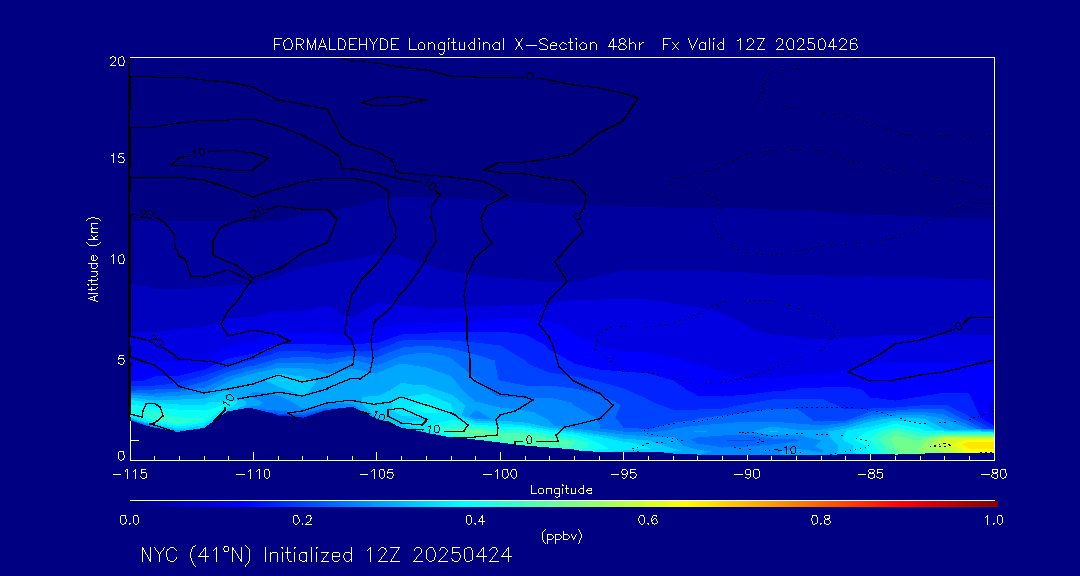Click the '(ppbv)' unit label

pos(561,537)
